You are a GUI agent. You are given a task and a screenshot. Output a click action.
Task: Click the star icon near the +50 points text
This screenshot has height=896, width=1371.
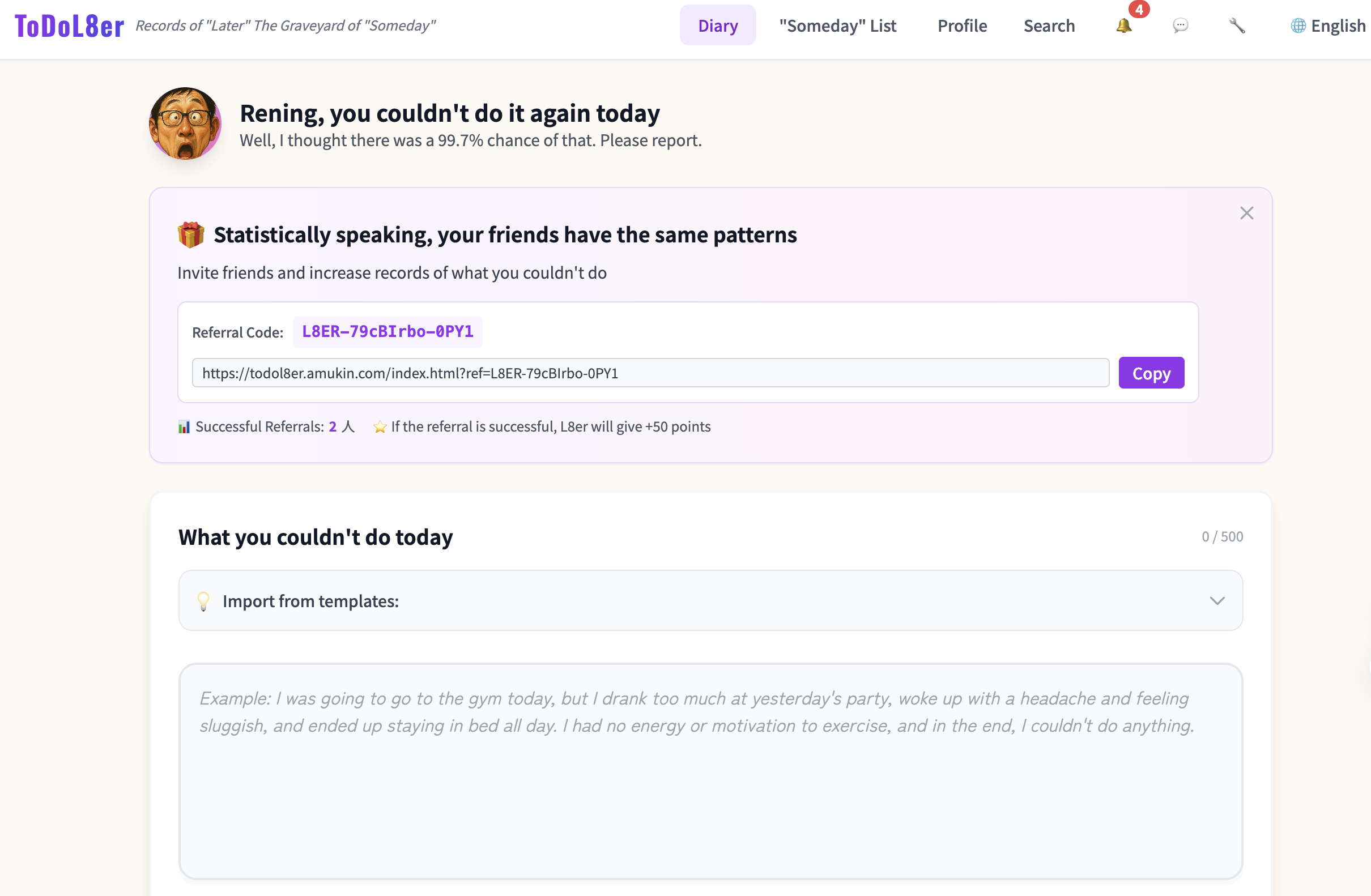point(380,426)
